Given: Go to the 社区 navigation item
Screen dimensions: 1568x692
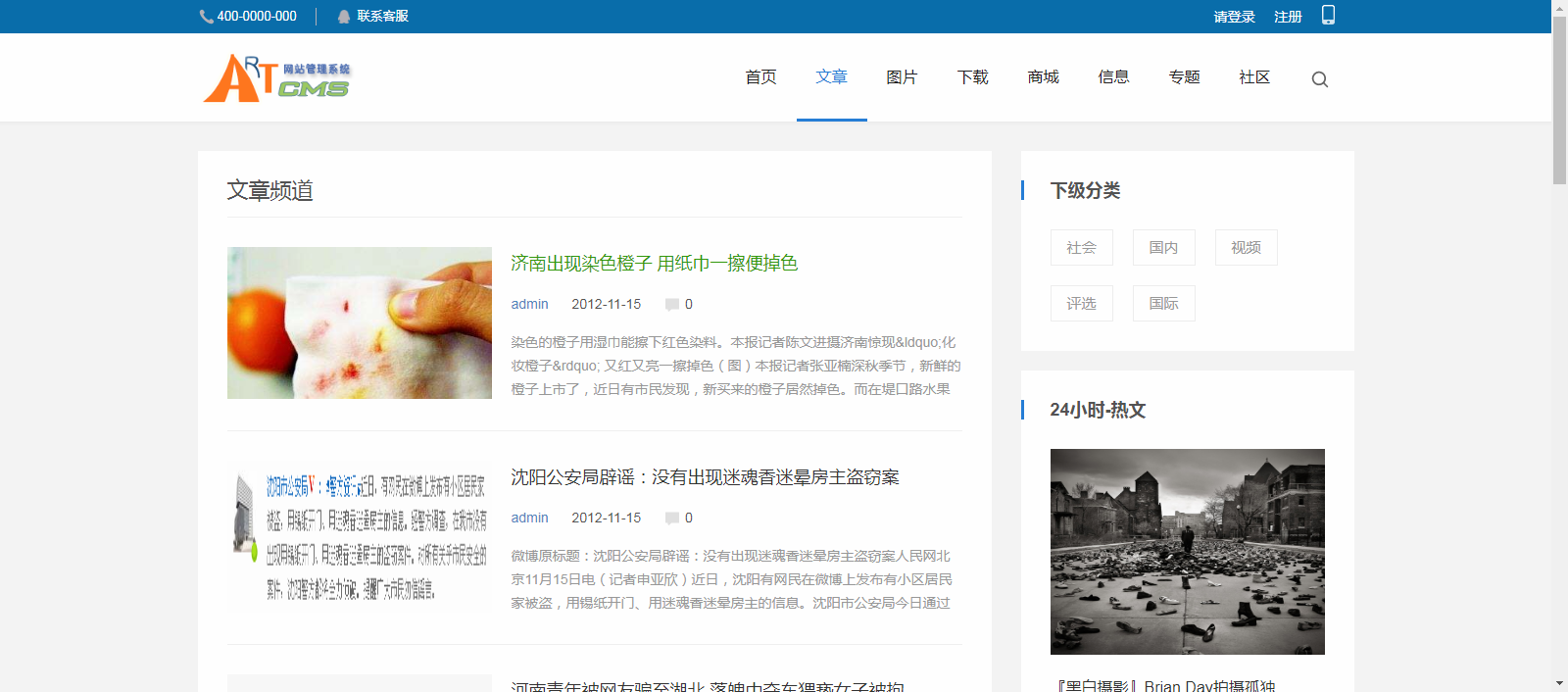Looking at the screenshot, I should pos(1255,77).
